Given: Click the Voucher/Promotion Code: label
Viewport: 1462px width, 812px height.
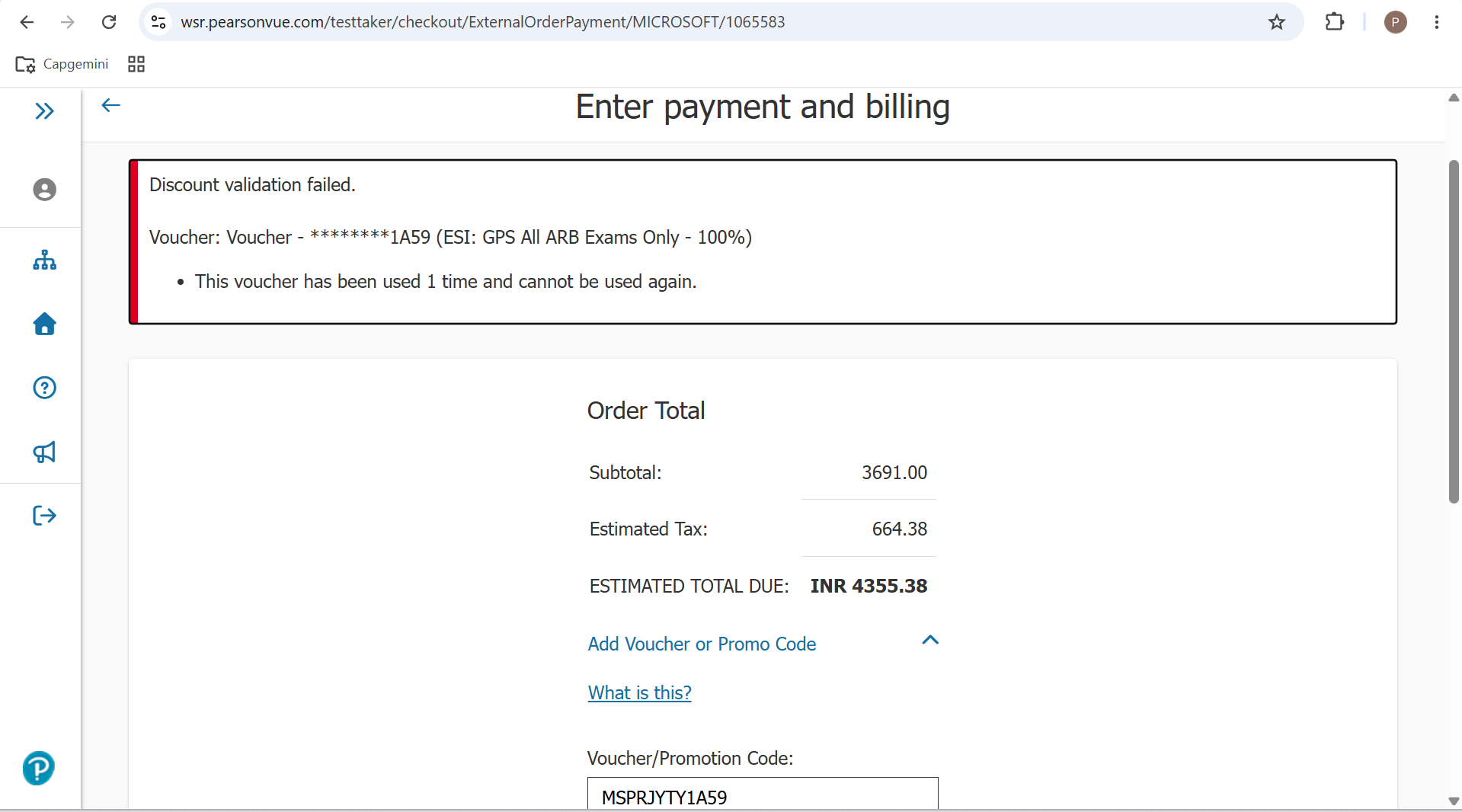Looking at the screenshot, I should click(690, 759).
